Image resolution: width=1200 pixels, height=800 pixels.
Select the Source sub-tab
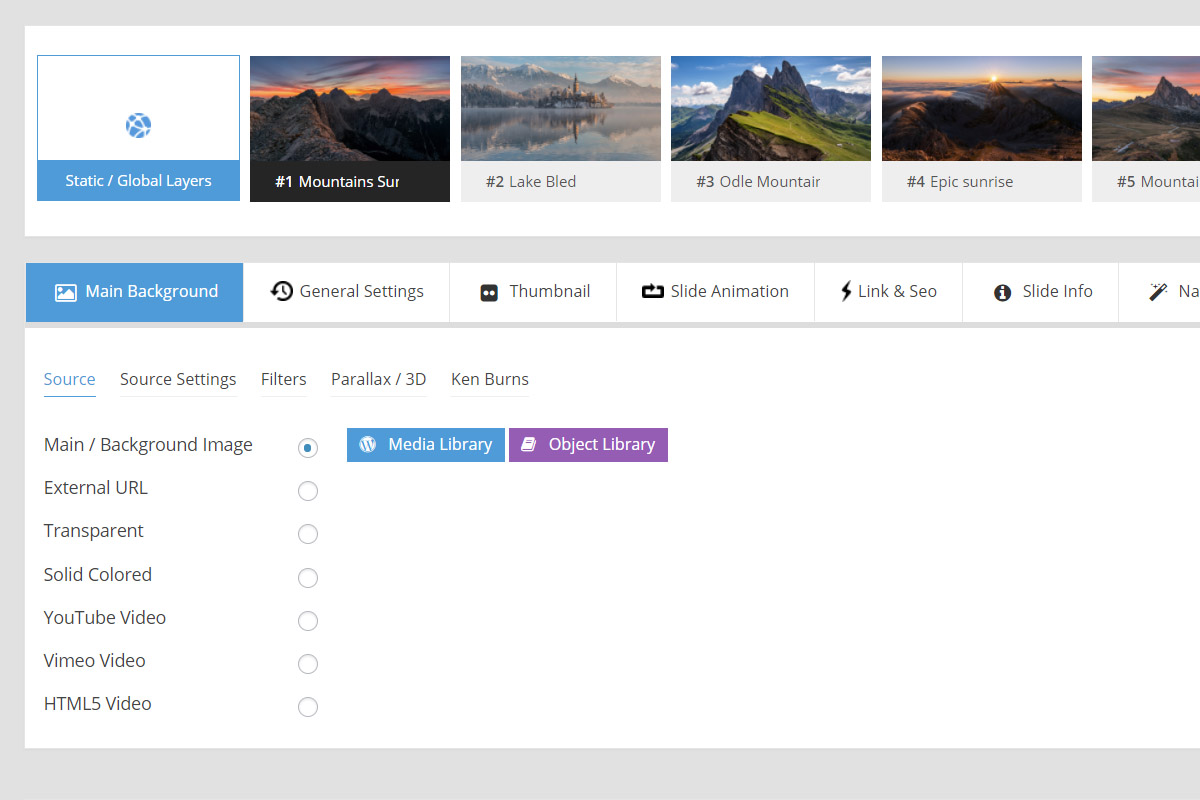[70, 380]
